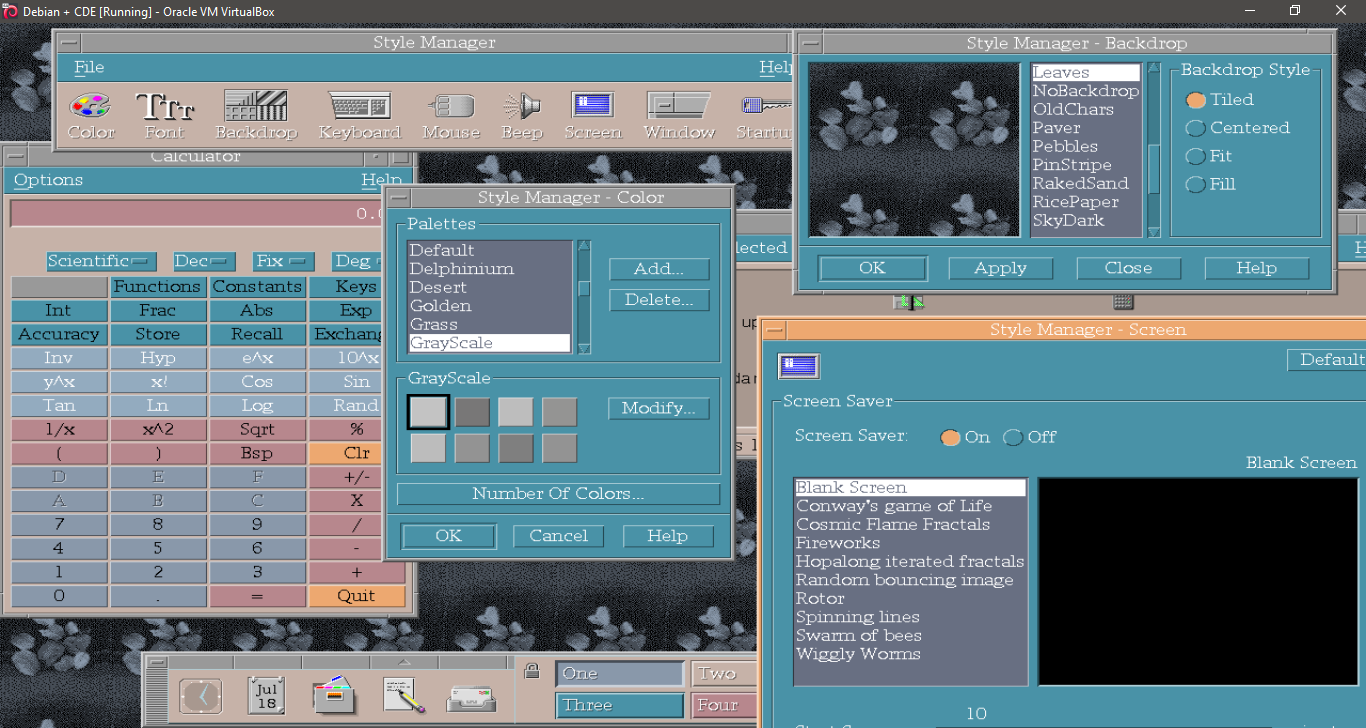Screen dimensions: 1366x728
Task: Choose the Fill backdrop style
Action: click(1195, 185)
